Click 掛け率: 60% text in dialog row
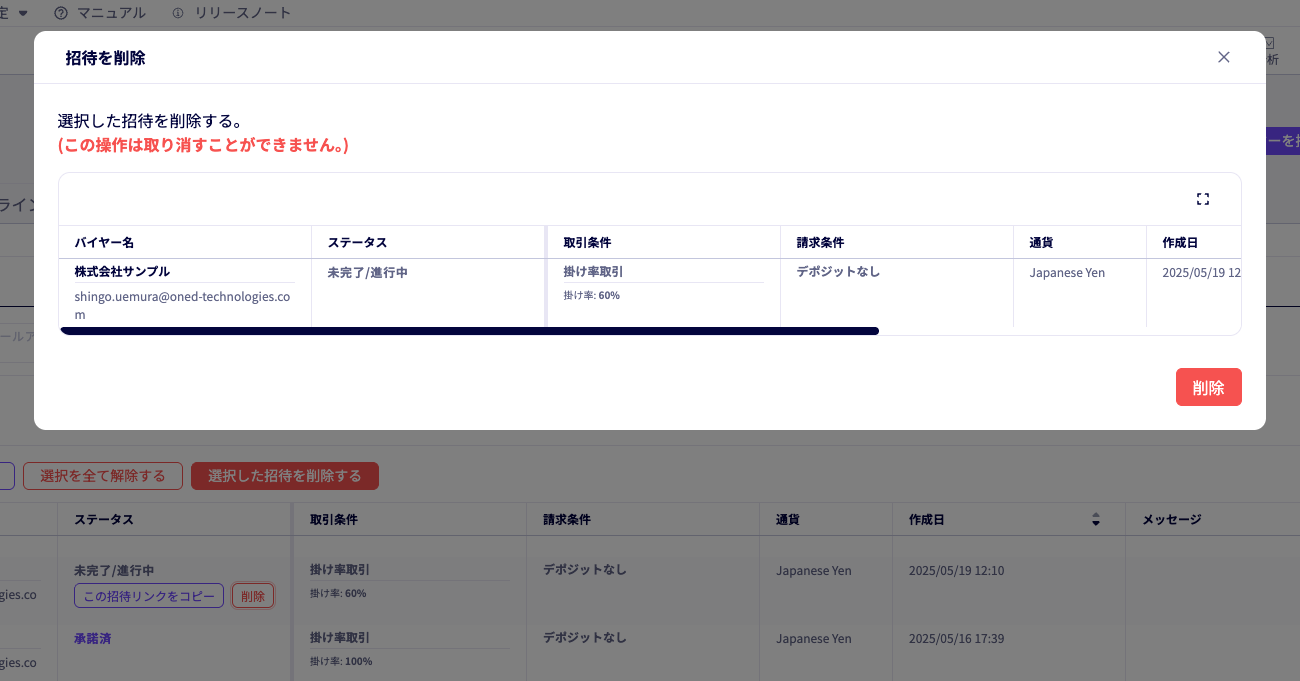The width and height of the screenshot is (1300, 681). (x=591, y=295)
